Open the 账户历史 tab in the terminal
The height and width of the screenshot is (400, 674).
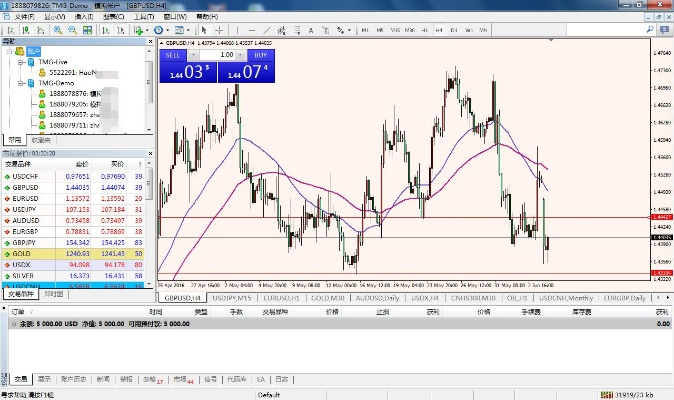point(72,380)
